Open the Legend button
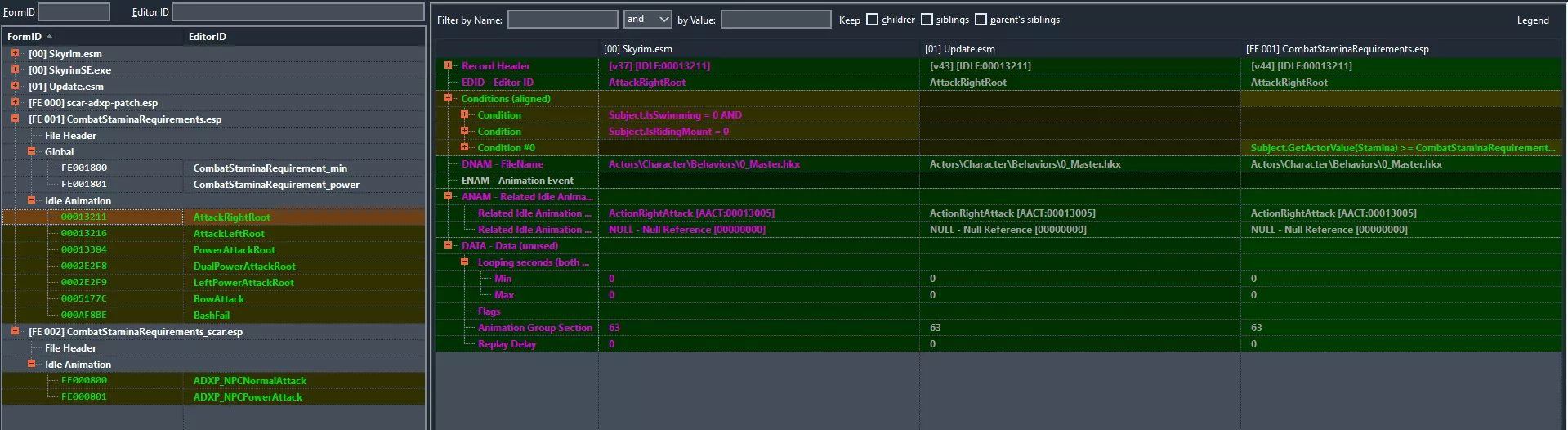 point(1533,20)
